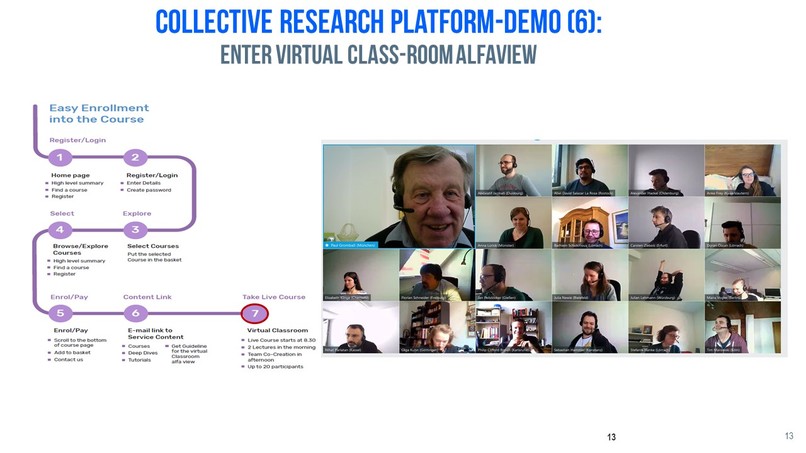Click the 'Select Courses' step title

tap(153, 246)
